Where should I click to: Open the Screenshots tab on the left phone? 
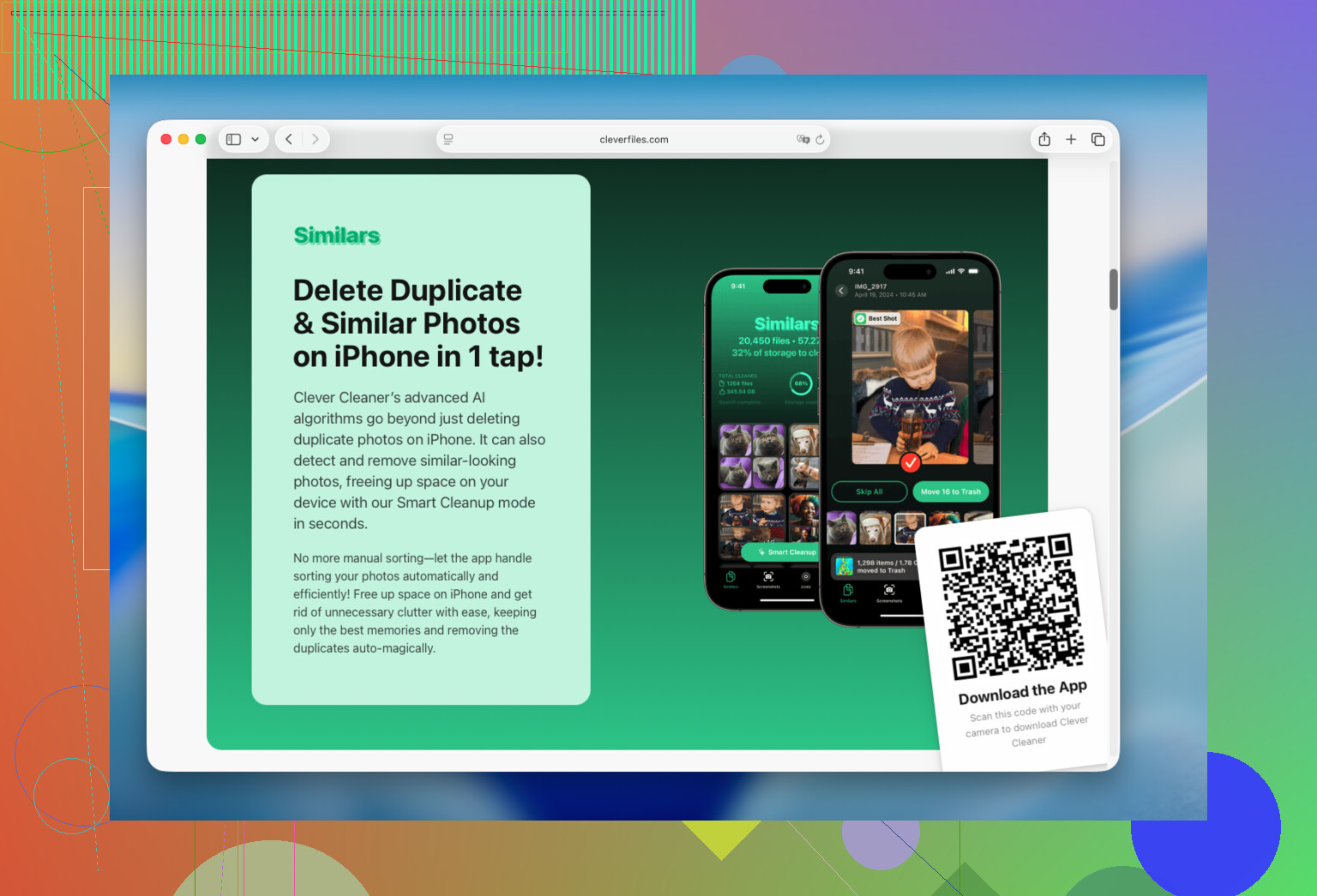tap(768, 580)
